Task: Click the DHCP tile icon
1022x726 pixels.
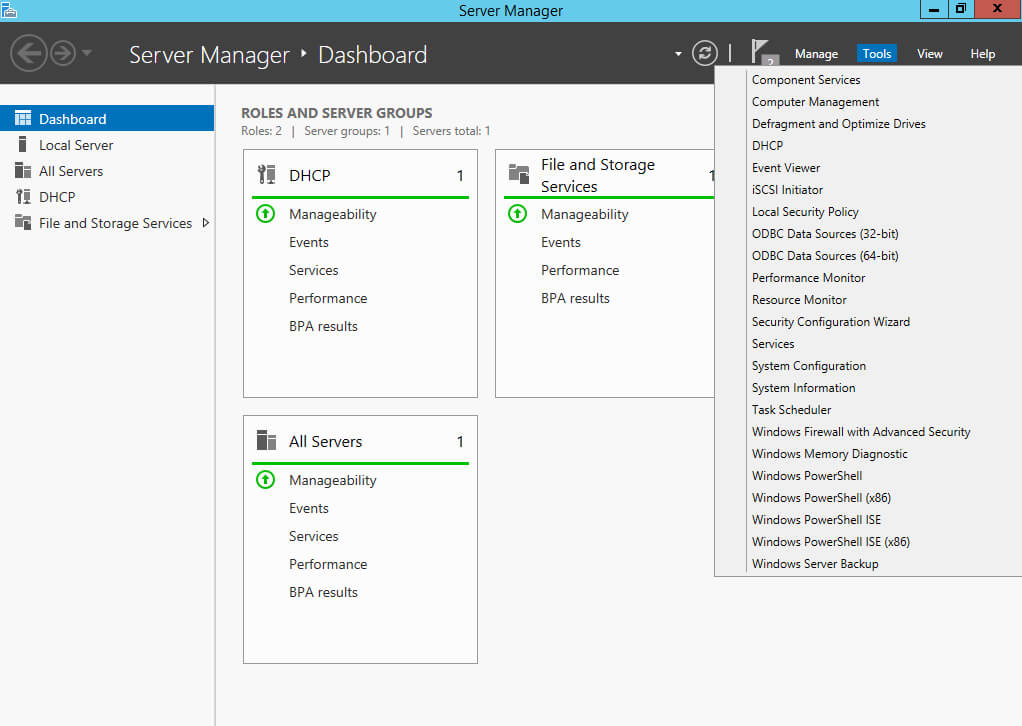Action: tap(267, 175)
